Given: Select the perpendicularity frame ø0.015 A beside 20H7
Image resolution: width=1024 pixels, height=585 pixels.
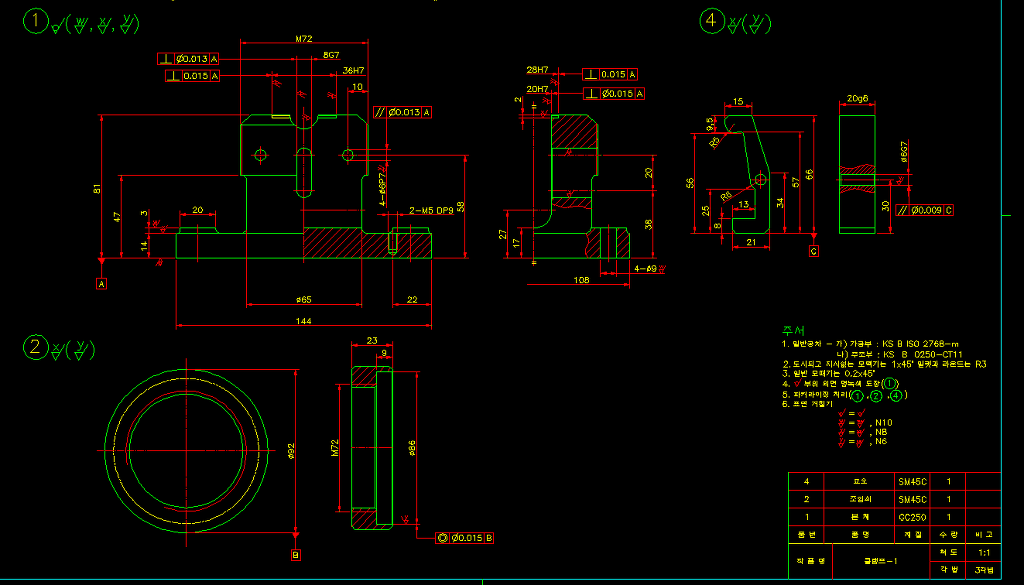Looking at the screenshot, I should coord(614,94).
